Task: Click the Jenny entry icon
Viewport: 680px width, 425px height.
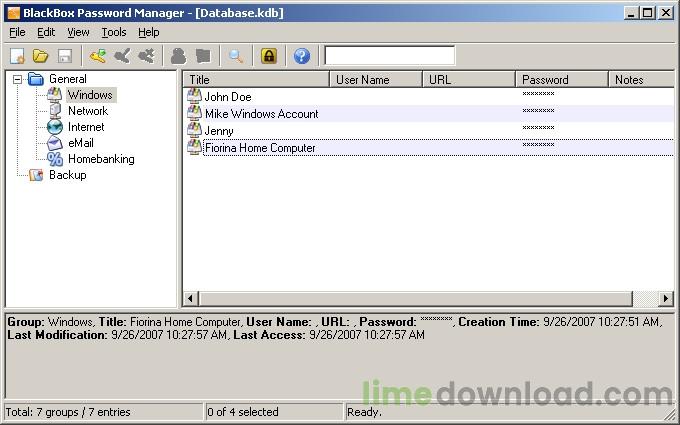Action: [x=194, y=130]
